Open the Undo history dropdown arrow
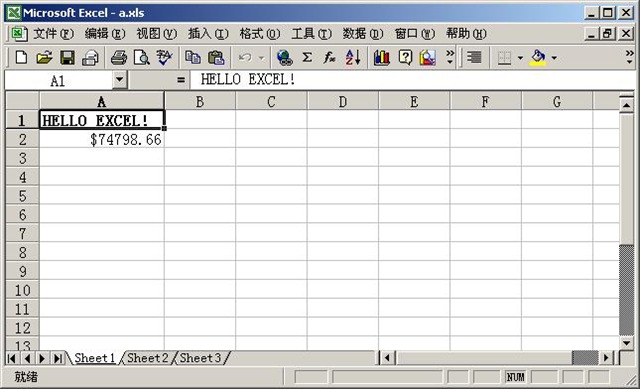The image size is (640, 389). tap(262, 58)
